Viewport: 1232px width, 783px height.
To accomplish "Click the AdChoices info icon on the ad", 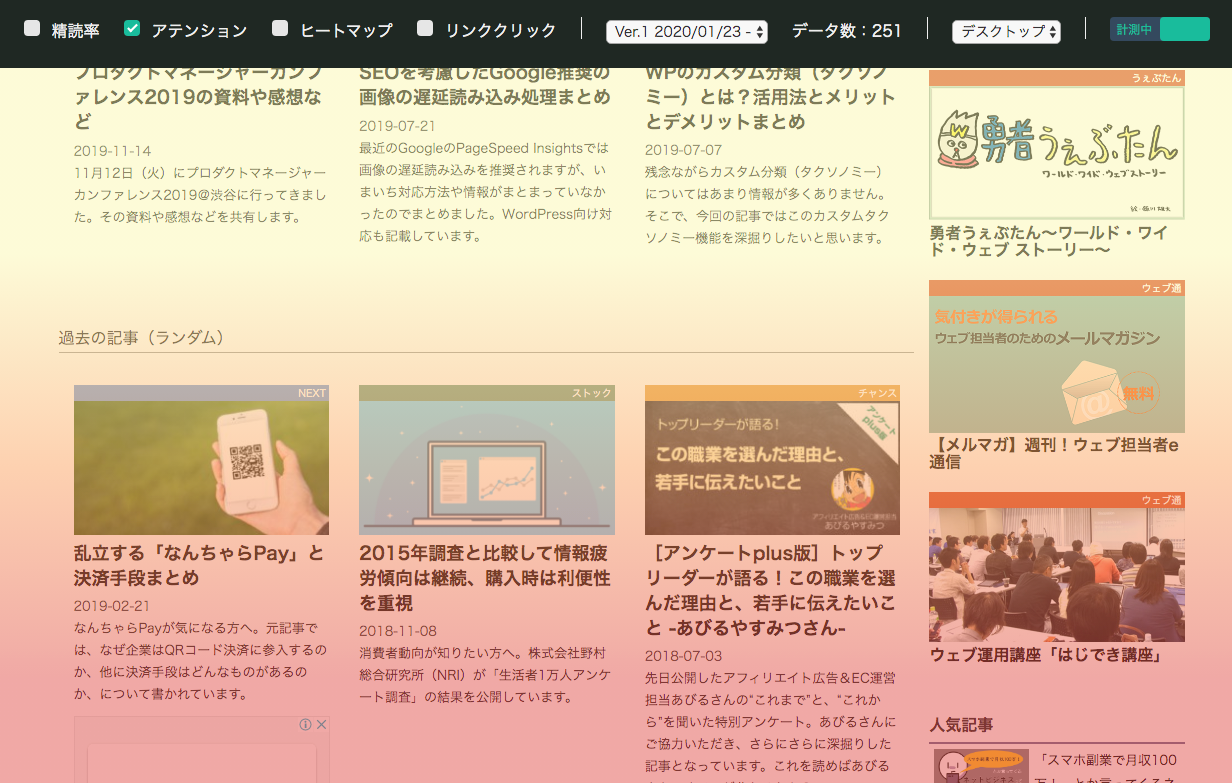I will pos(305,723).
